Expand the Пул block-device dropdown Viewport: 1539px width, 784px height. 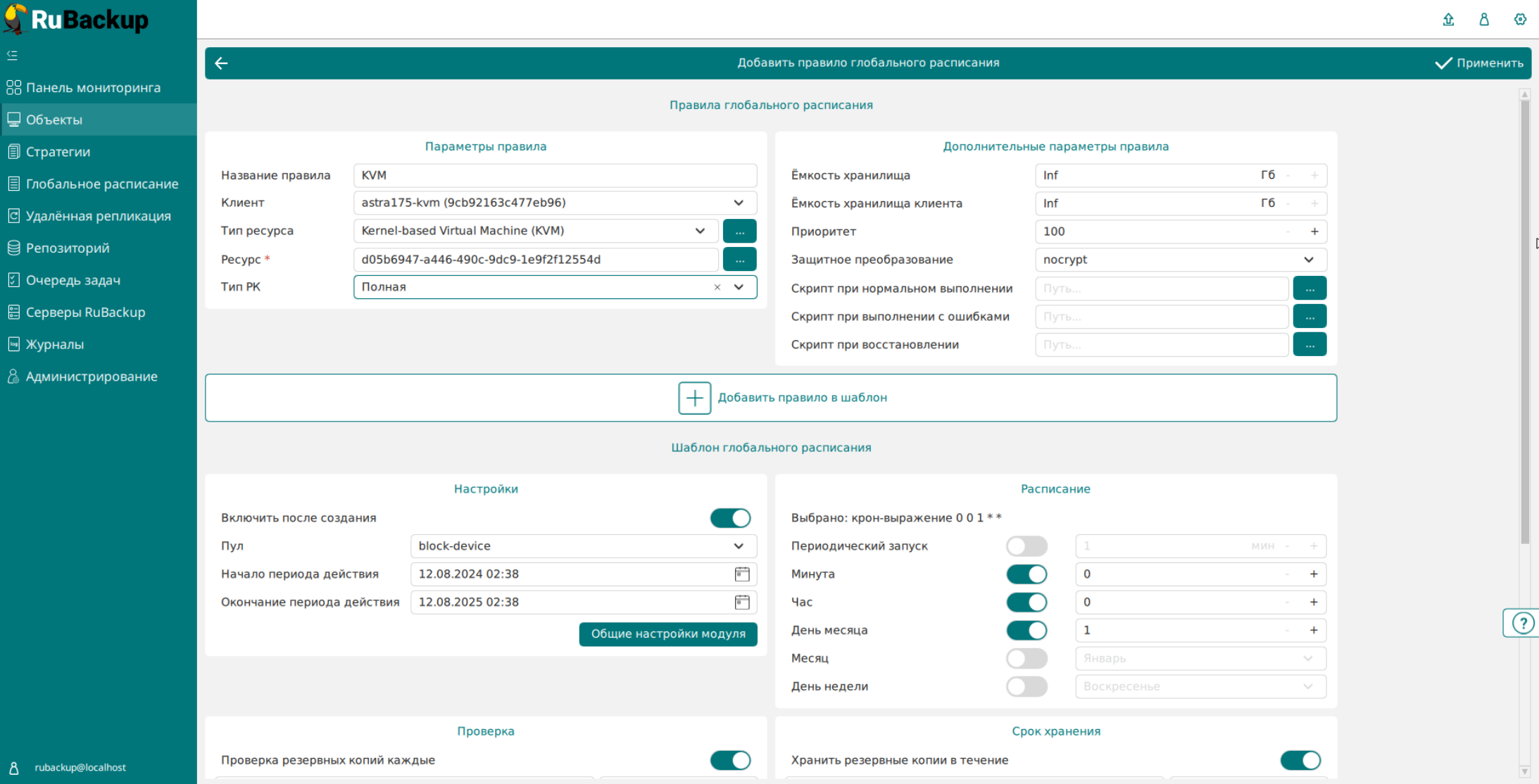(x=739, y=546)
